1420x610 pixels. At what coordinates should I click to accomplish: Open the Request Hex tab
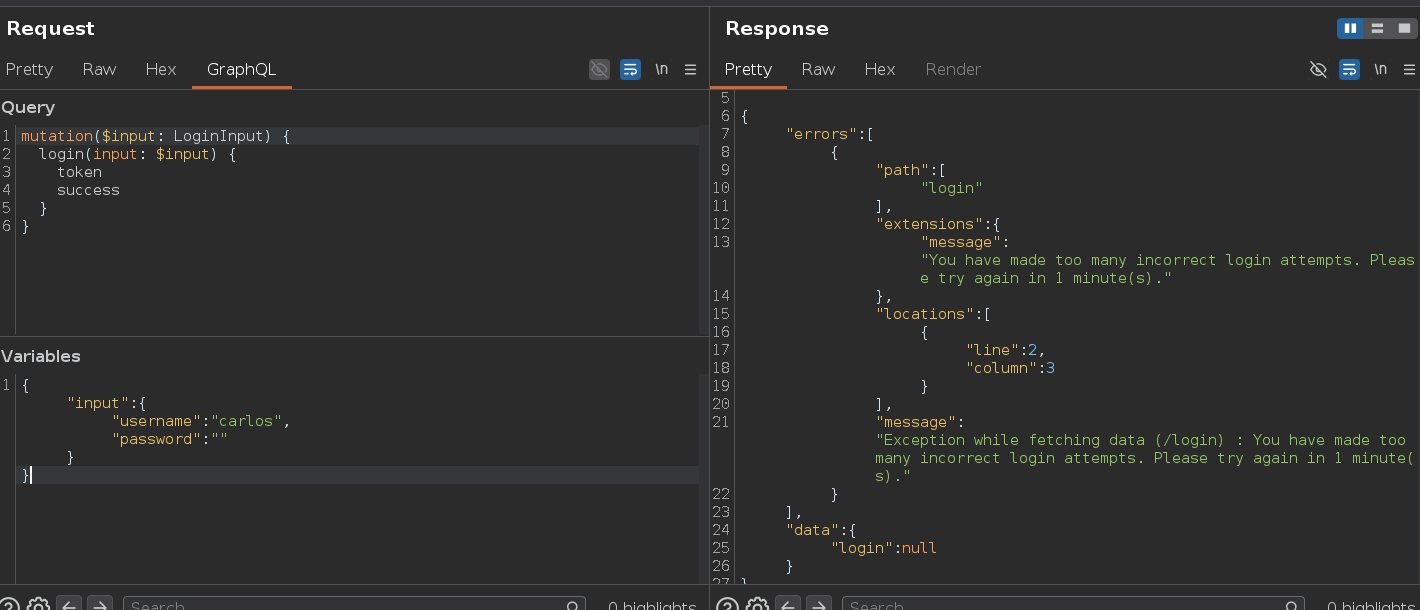tap(161, 69)
